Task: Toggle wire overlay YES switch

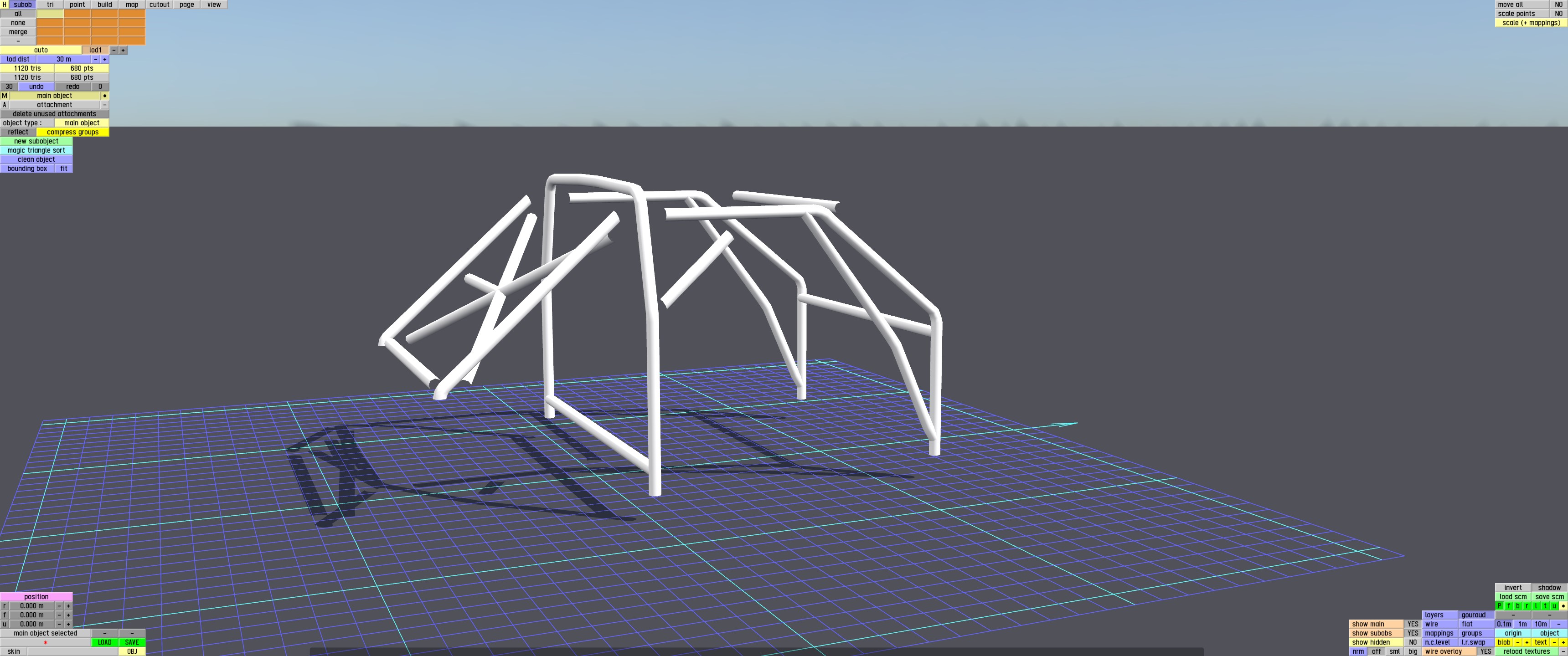Action: pos(1486,652)
